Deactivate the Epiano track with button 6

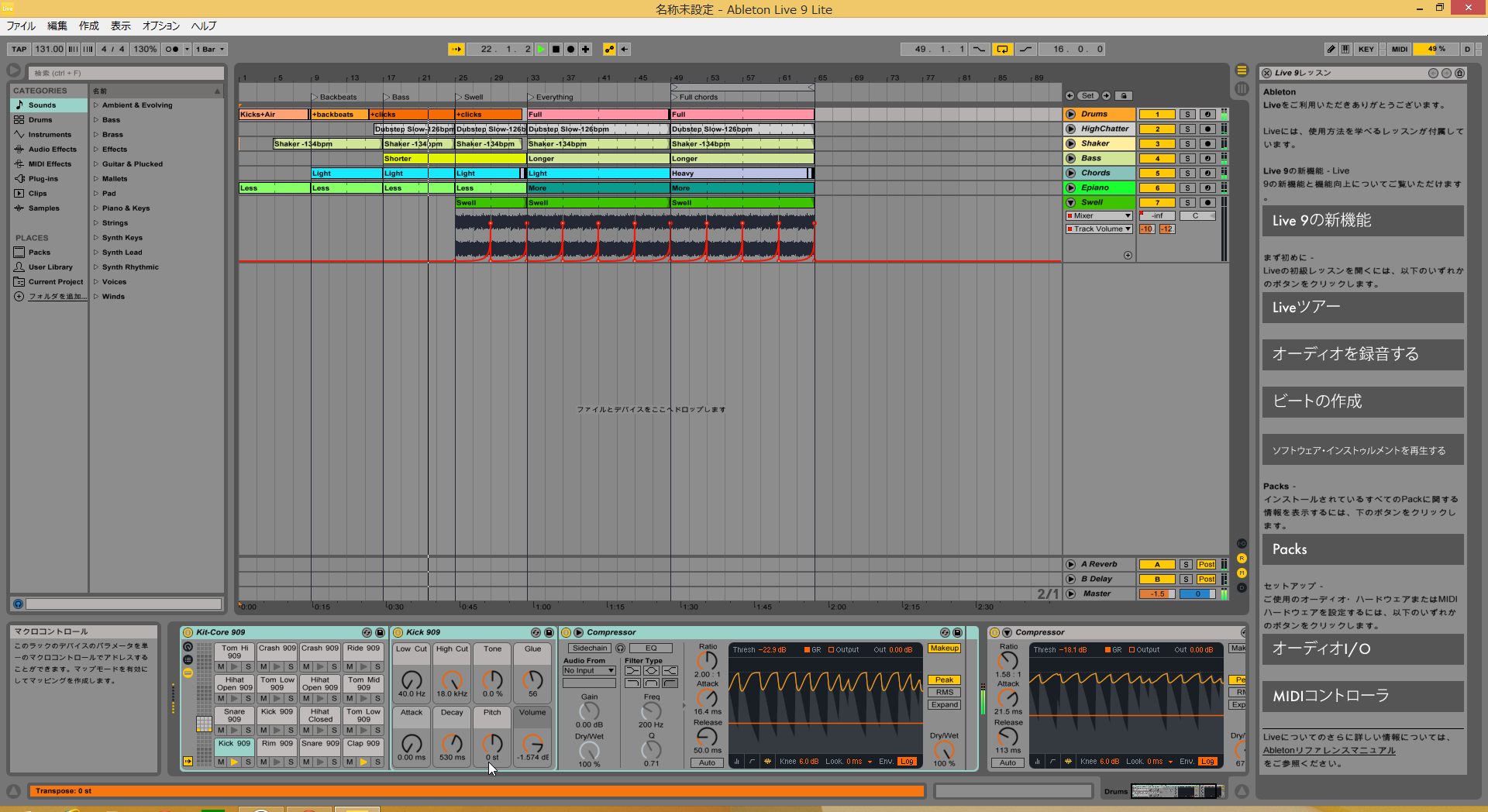1157,188
